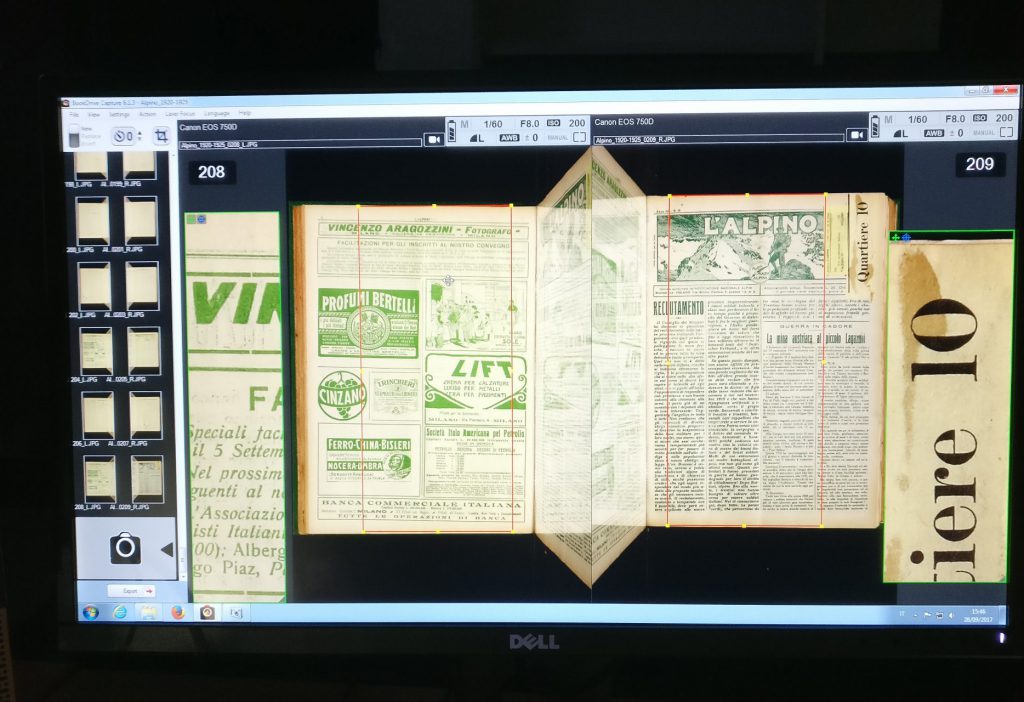Open left camera exposure compensation ±0
The width and height of the screenshot is (1024, 702).
point(531,138)
